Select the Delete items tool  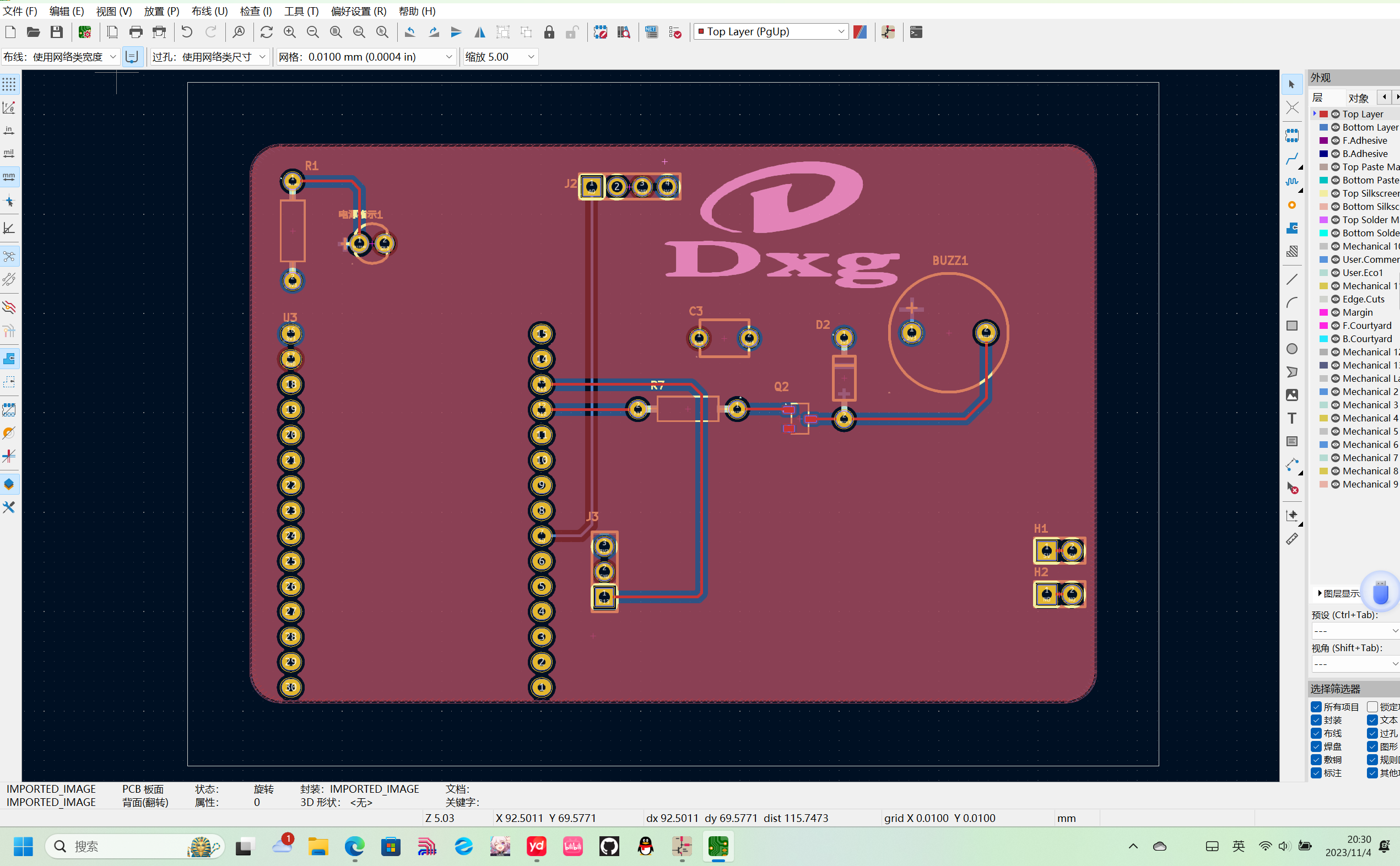[x=1291, y=488]
